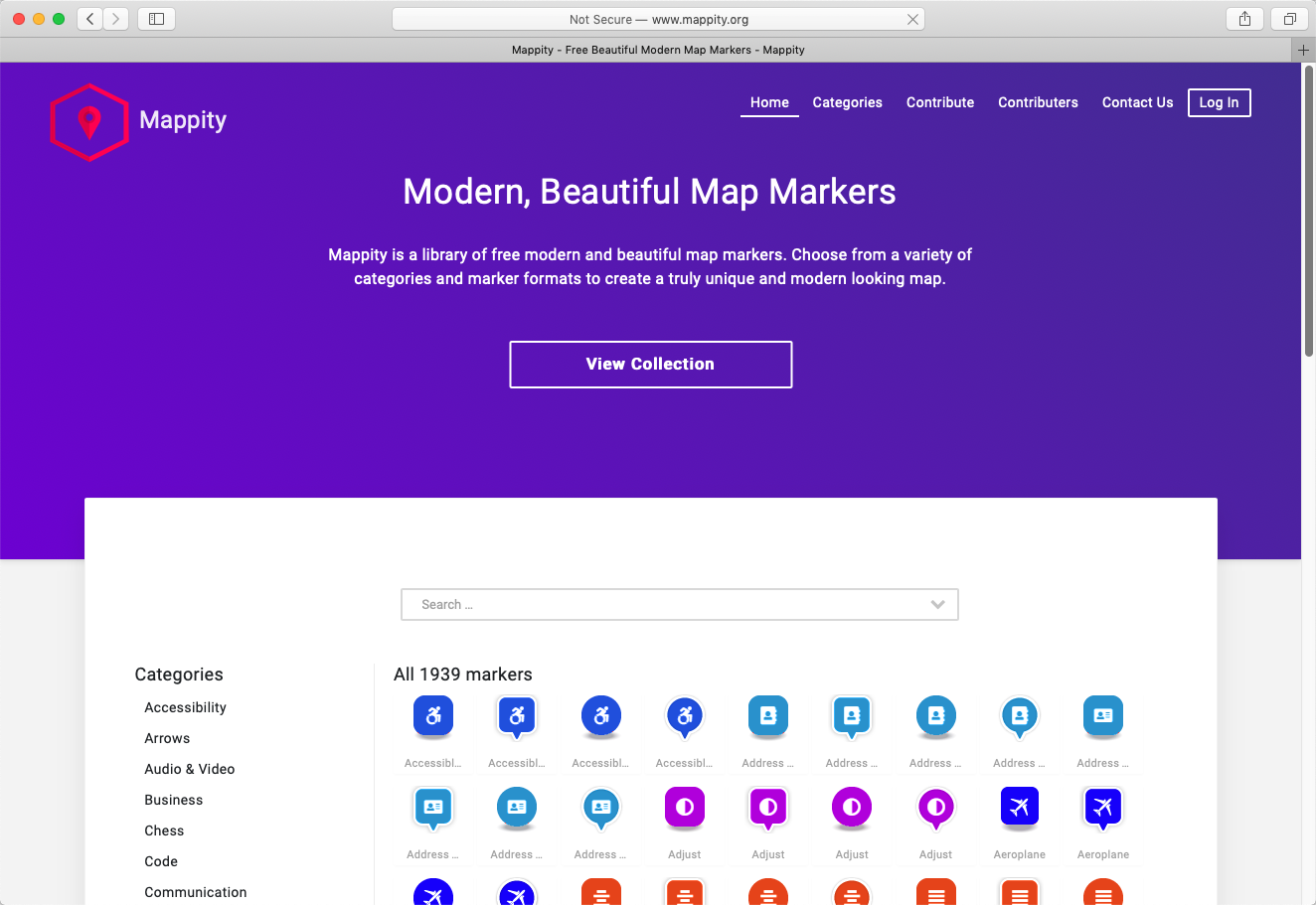Image resolution: width=1316 pixels, height=905 pixels.
Task: Go back using Safari's back arrow
Action: (90, 19)
